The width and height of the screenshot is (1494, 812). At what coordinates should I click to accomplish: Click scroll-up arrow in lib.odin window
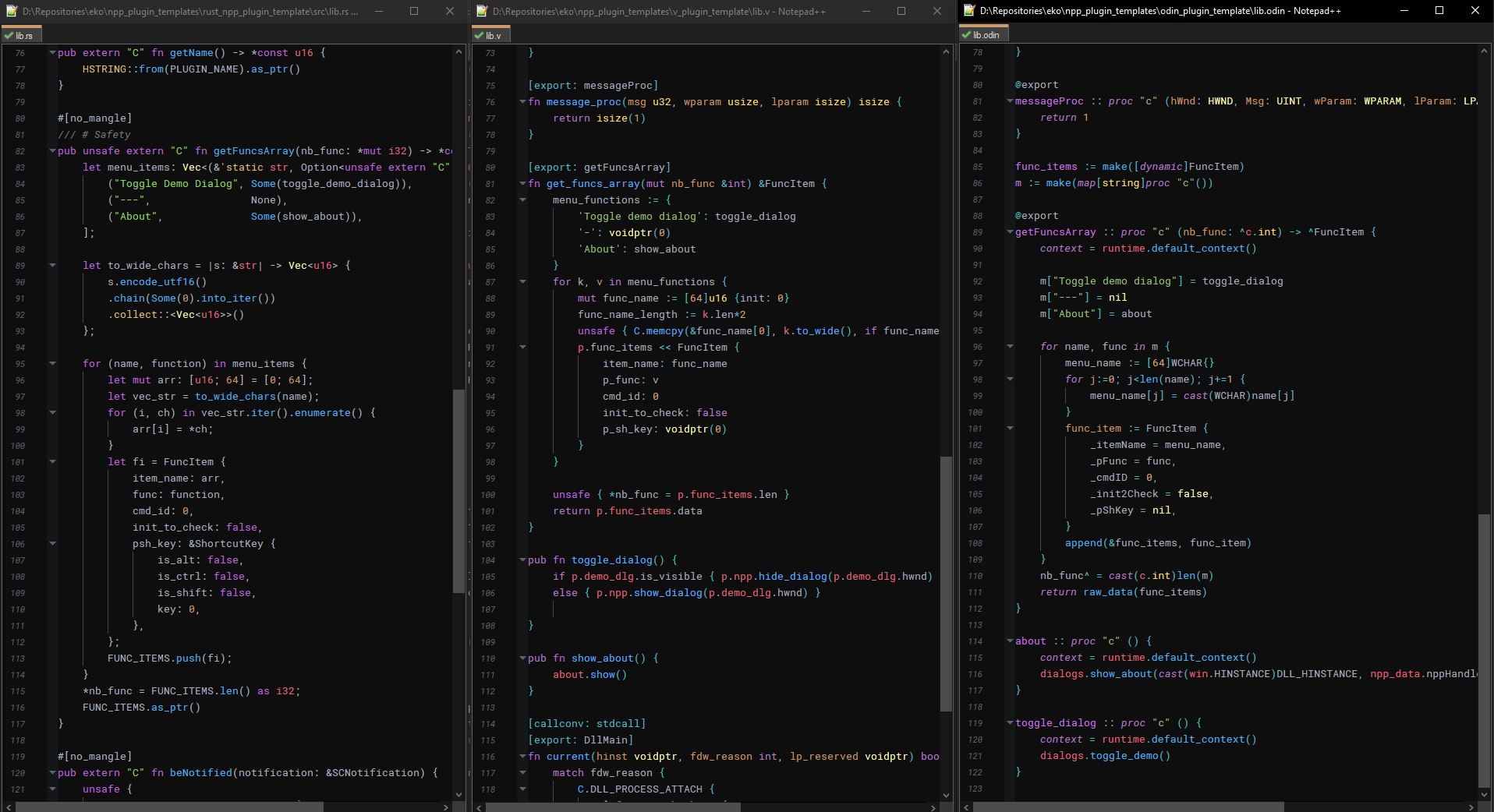[x=1484, y=51]
